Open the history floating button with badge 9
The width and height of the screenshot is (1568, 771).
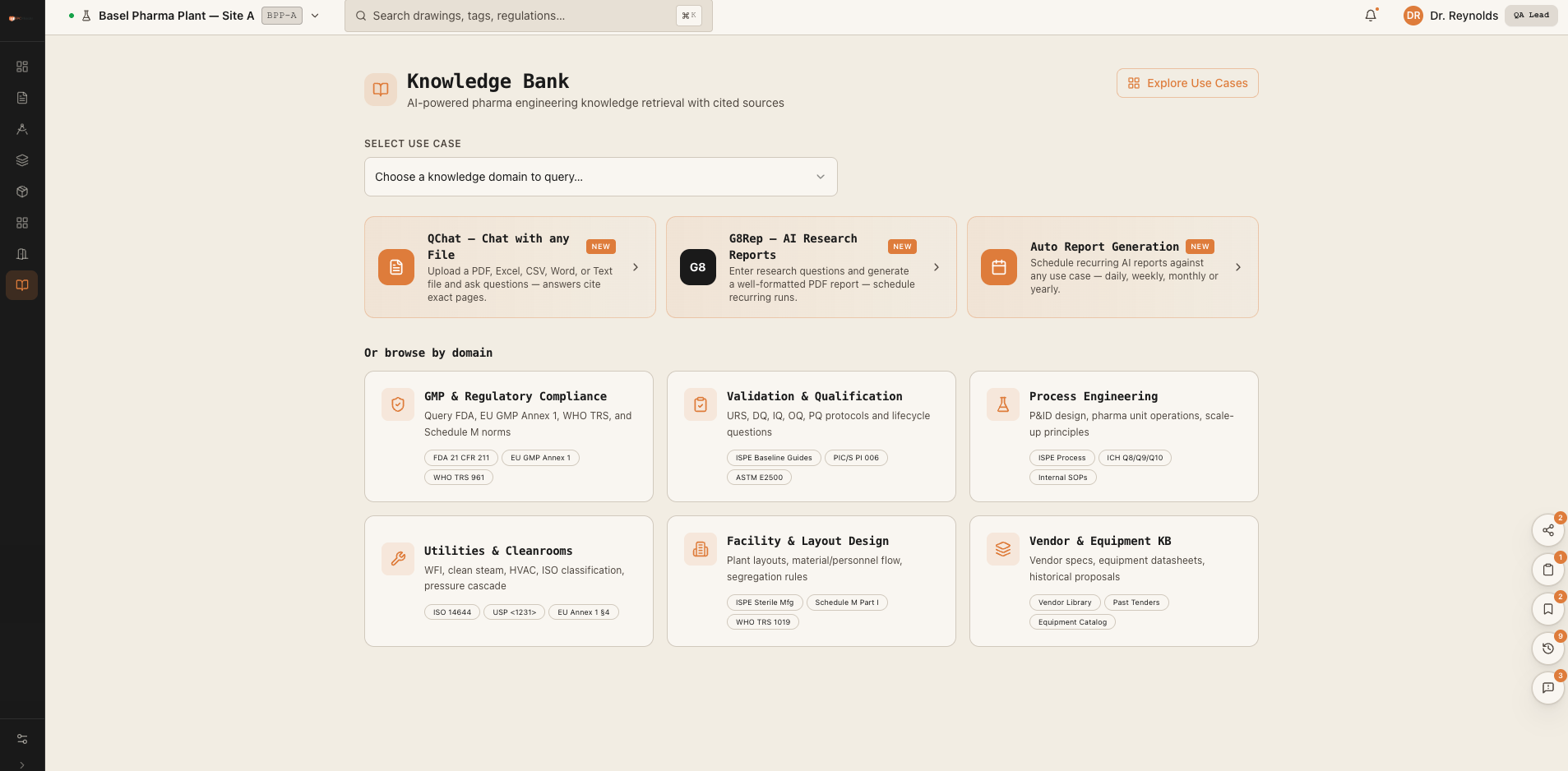[1548, 649]
